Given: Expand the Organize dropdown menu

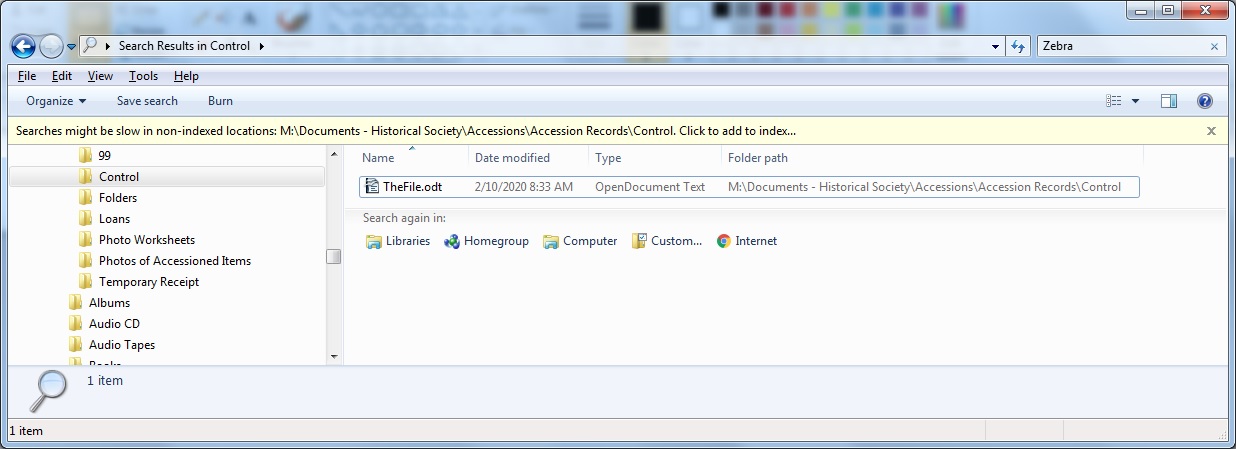Looking at the screenshot, I should tap(56, 101).
